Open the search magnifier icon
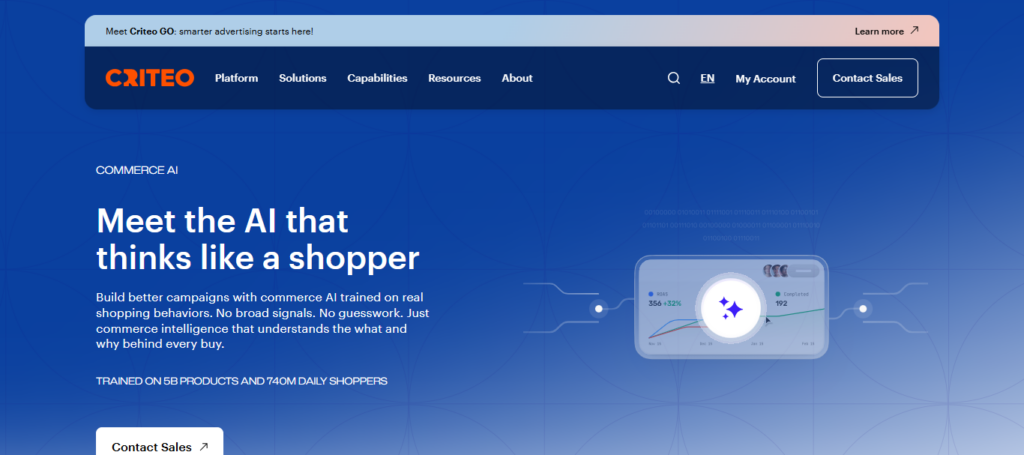Viewport: 1024px width, 455px height. 673,78
